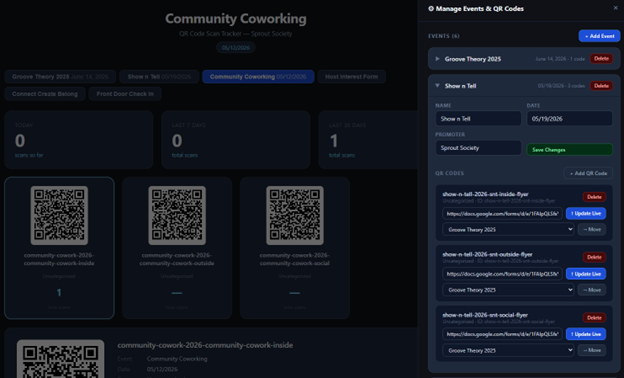Click the details heading 'community-cowork-2026-community-cowork-inside'
The image size is (624, 378).
[x=205, y=345]
